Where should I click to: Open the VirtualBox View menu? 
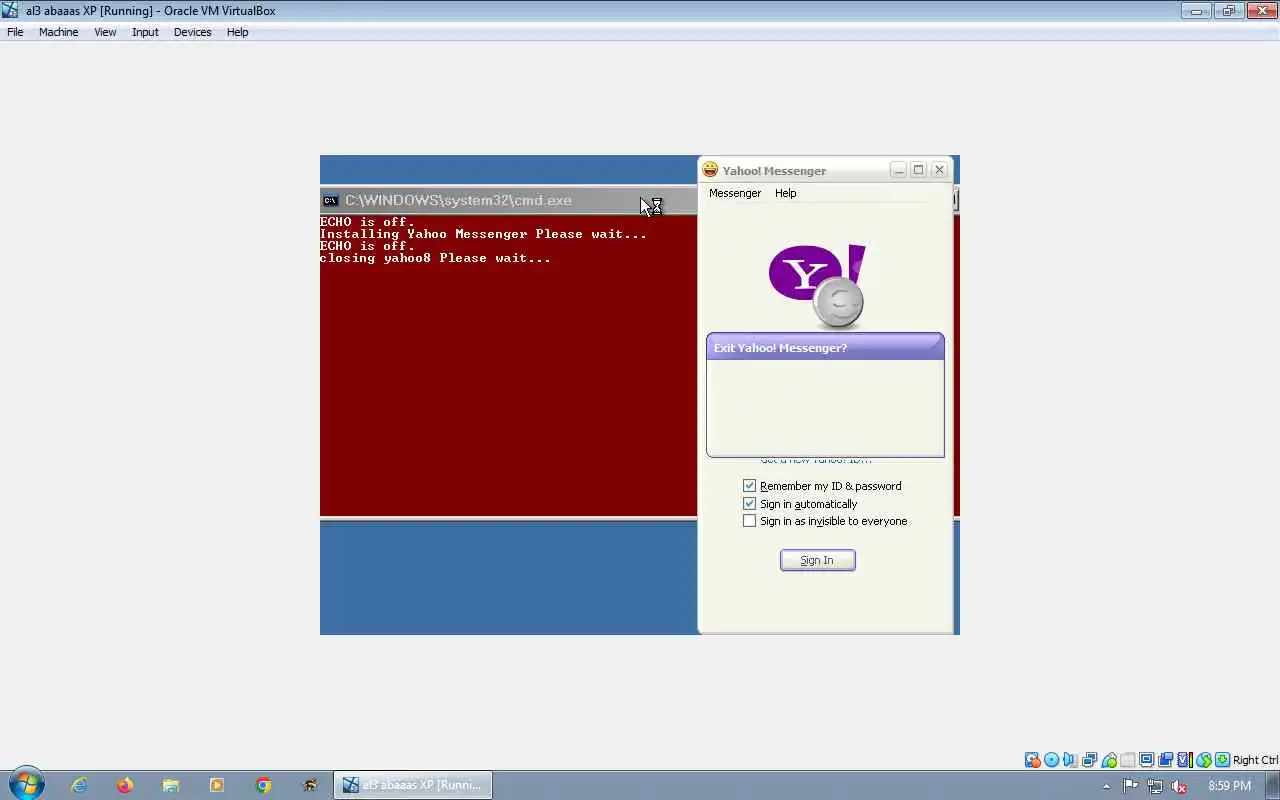tap(105, 32)
